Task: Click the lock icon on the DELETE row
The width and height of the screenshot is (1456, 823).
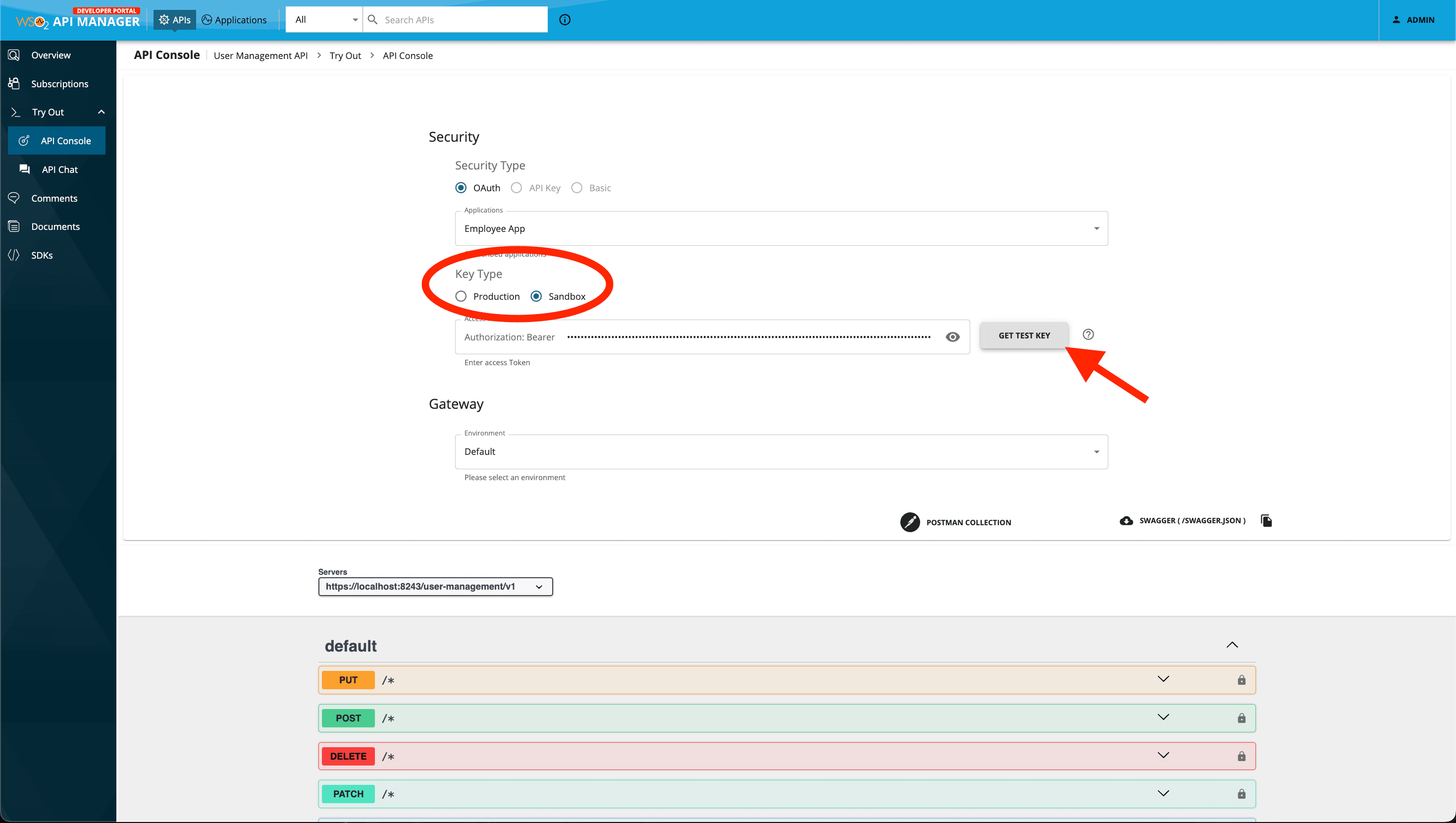Action: coord(1241,756)
